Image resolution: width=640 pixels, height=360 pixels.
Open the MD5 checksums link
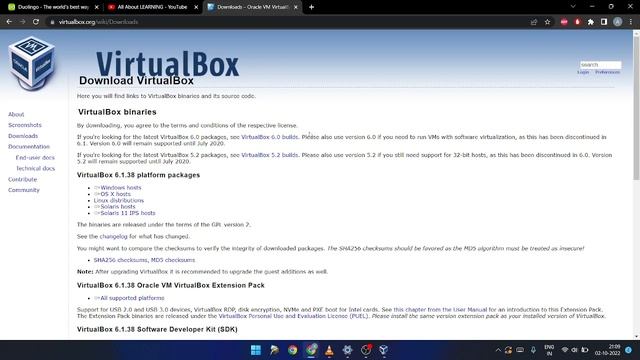click(173, 260)
